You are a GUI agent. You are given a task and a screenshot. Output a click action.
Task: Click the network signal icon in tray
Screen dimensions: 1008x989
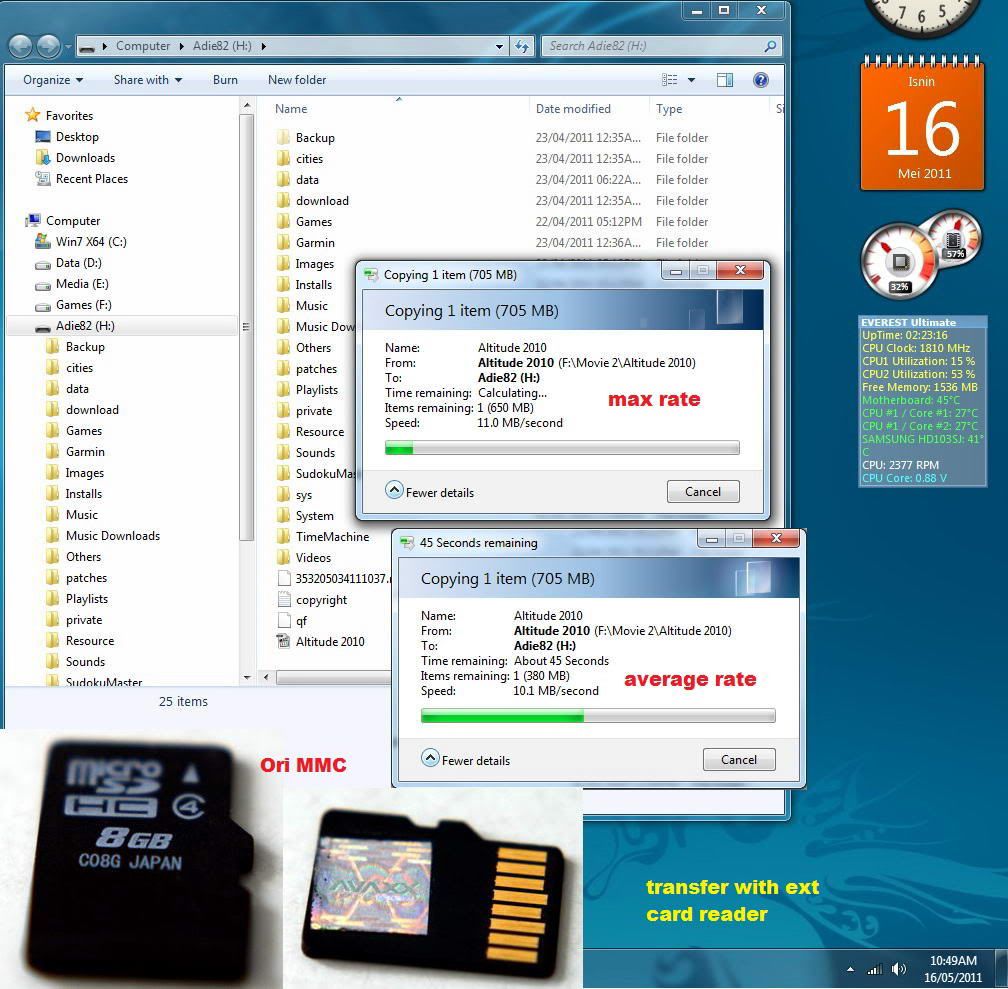tap(875, 968)
